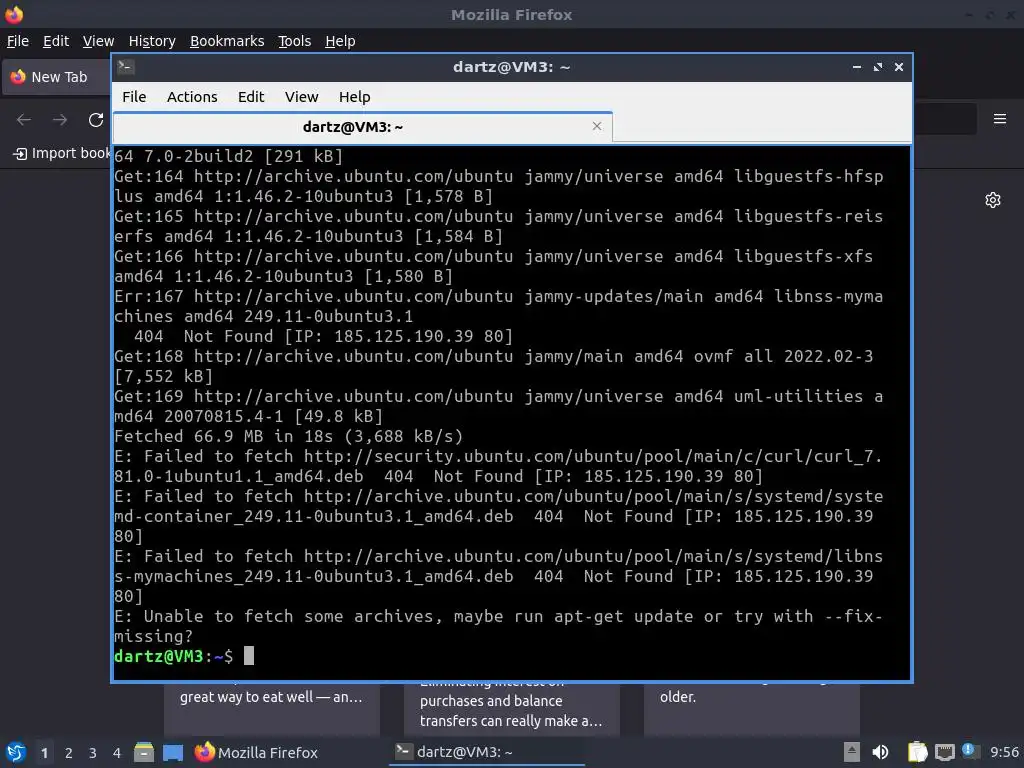This screenshot has width=1024, height=768.
Task: Click the terminal window icon in titlebar
Action: [126, 67]
